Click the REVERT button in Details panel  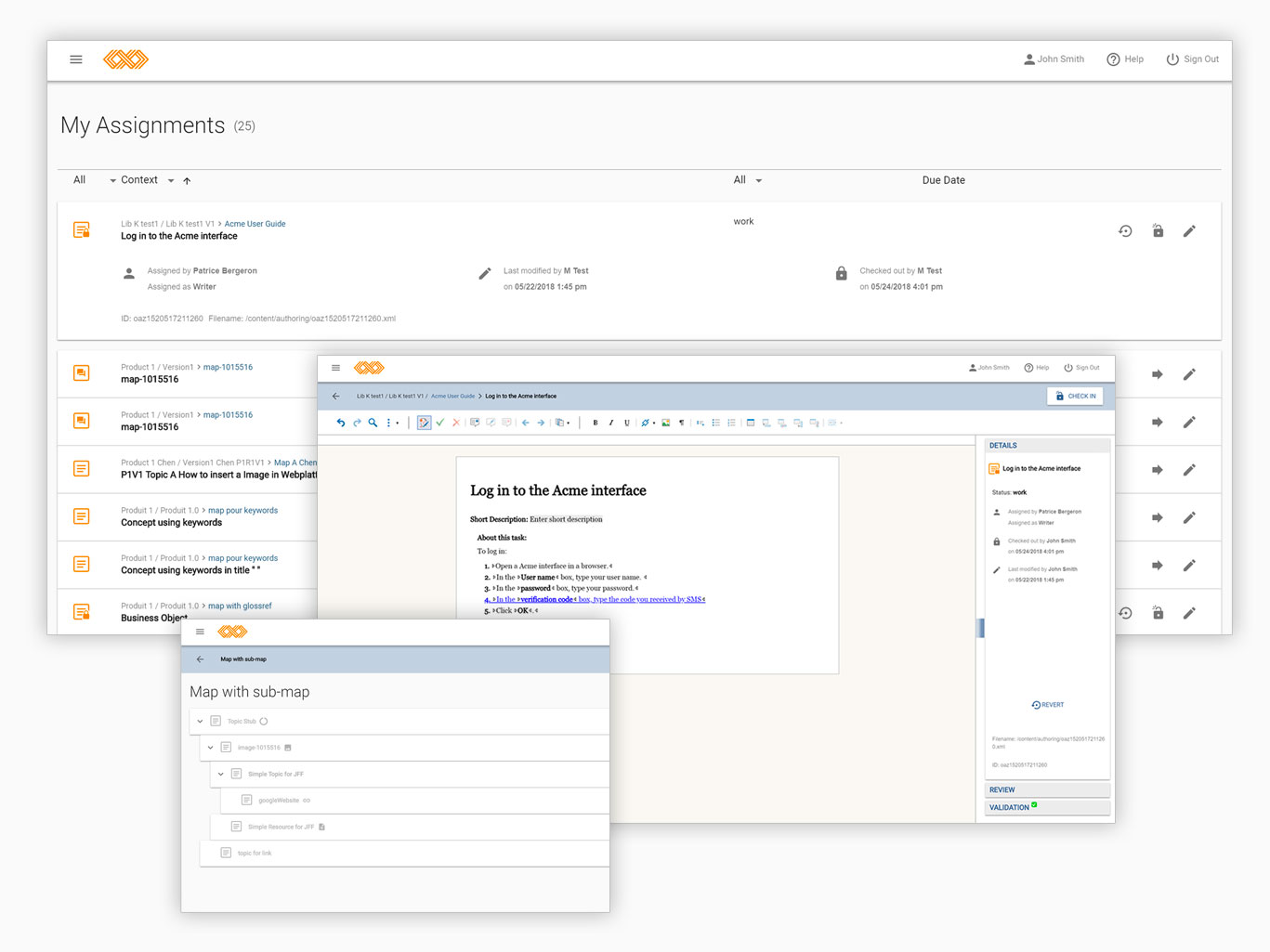1048,705
